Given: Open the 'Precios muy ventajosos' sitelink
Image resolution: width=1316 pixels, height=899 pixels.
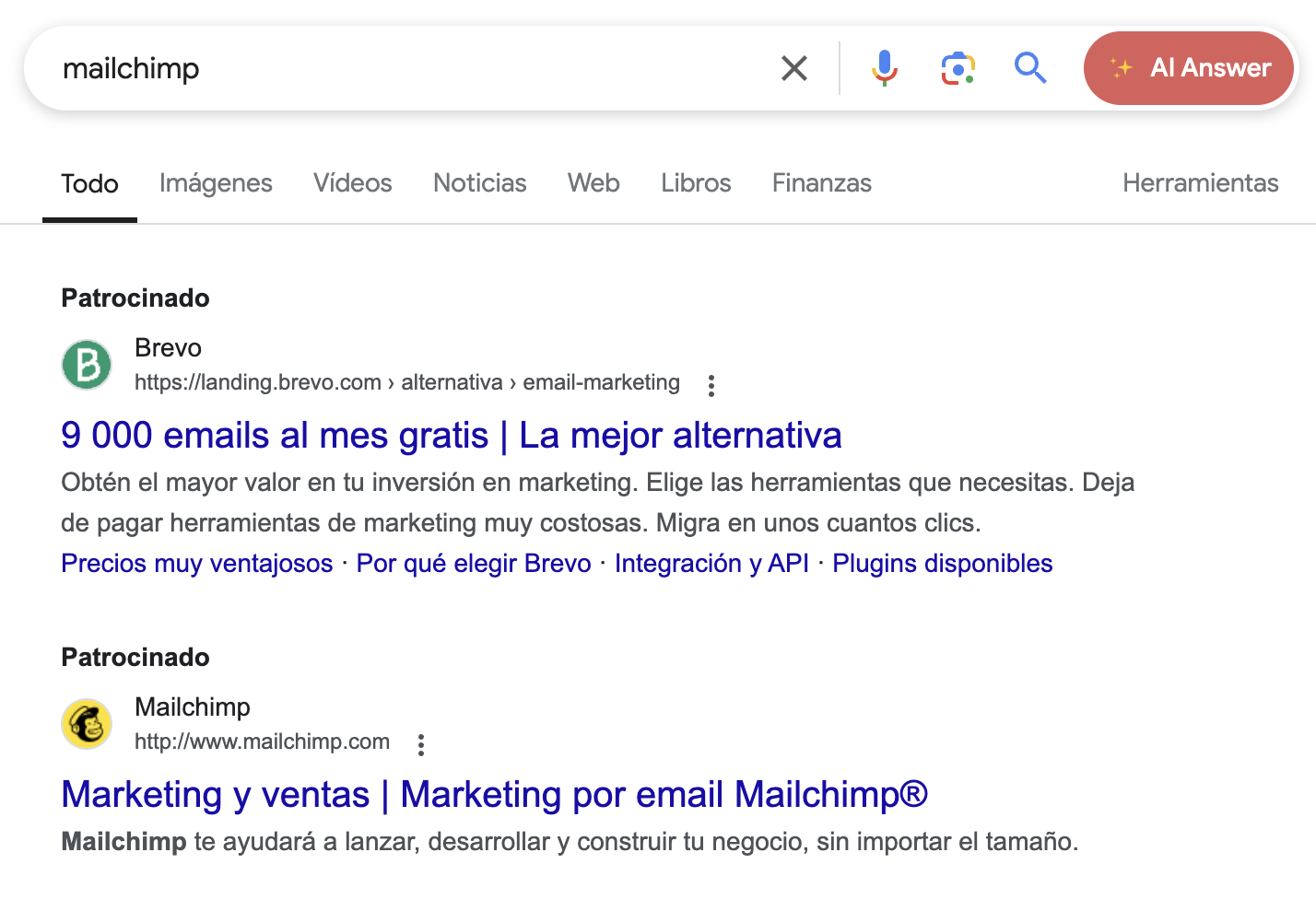Looking at the screenshot, I should click(197, 563).
